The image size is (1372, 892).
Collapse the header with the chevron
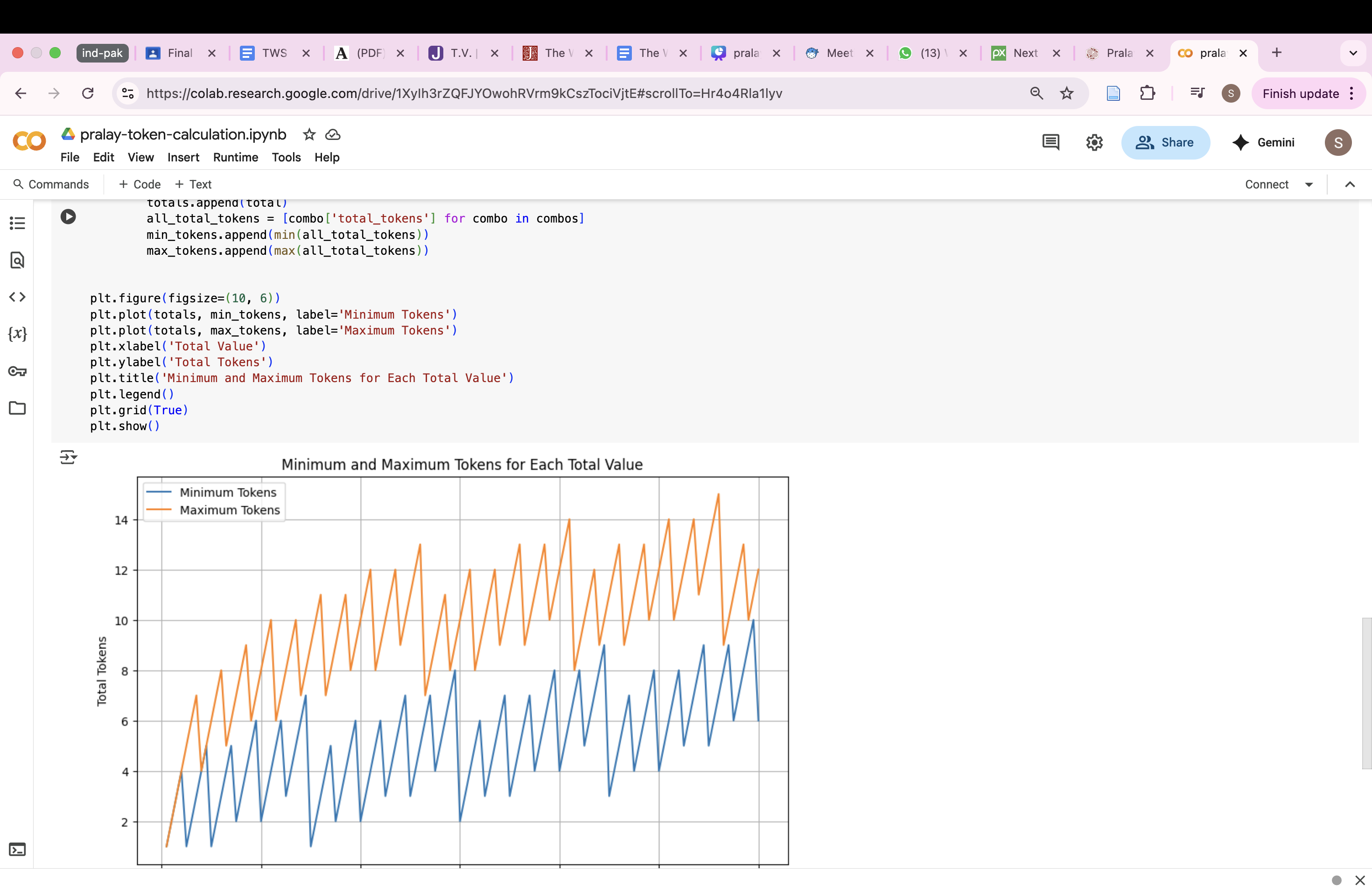[x=1350, y=184]
